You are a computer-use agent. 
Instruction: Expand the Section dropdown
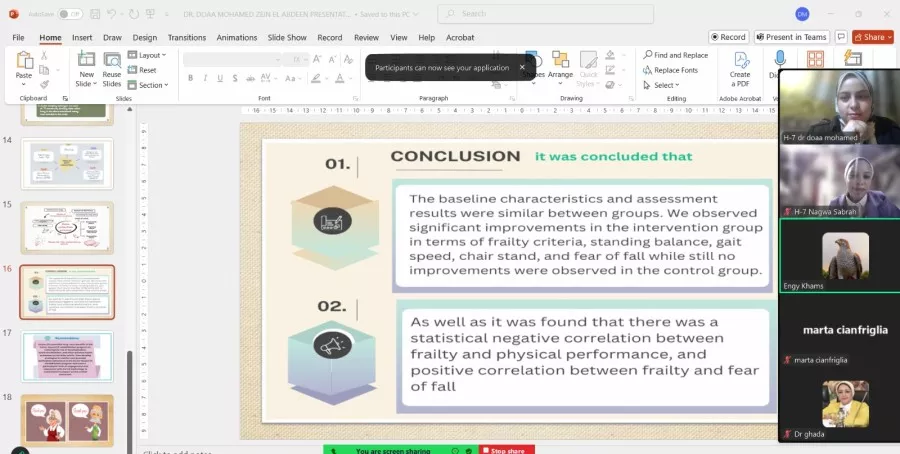tap(152, 85)
